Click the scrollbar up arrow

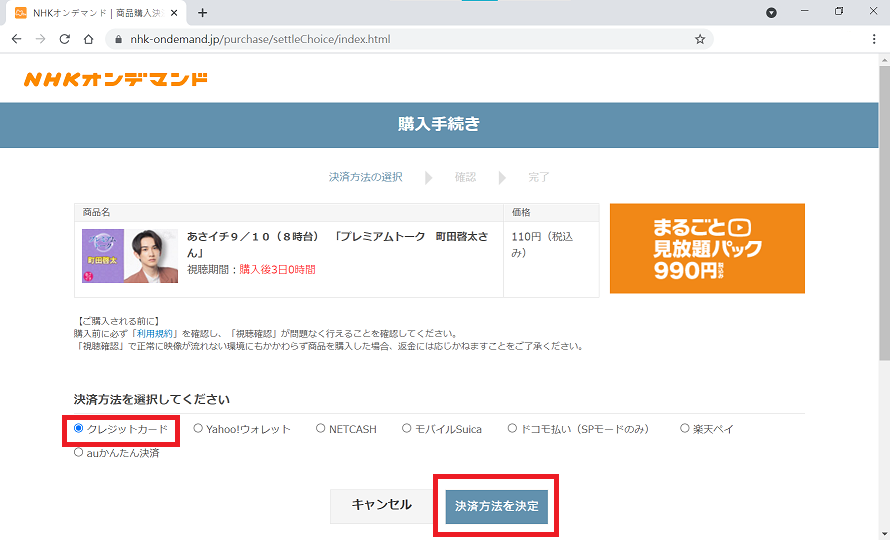pos(884,60)
